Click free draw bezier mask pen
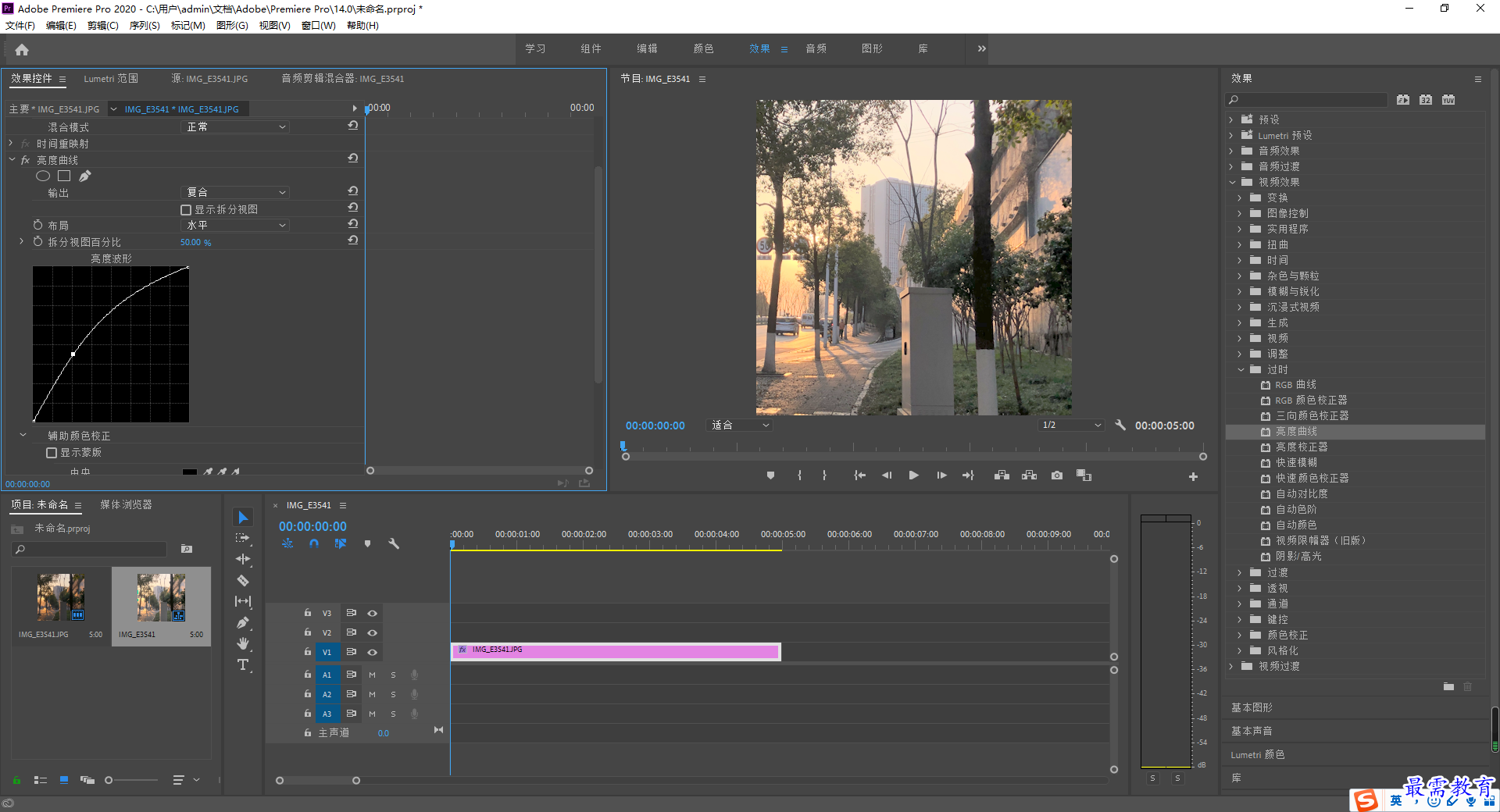Image resolution: width=1500 pixels, height=812 pixels. (x=85, y=176)
